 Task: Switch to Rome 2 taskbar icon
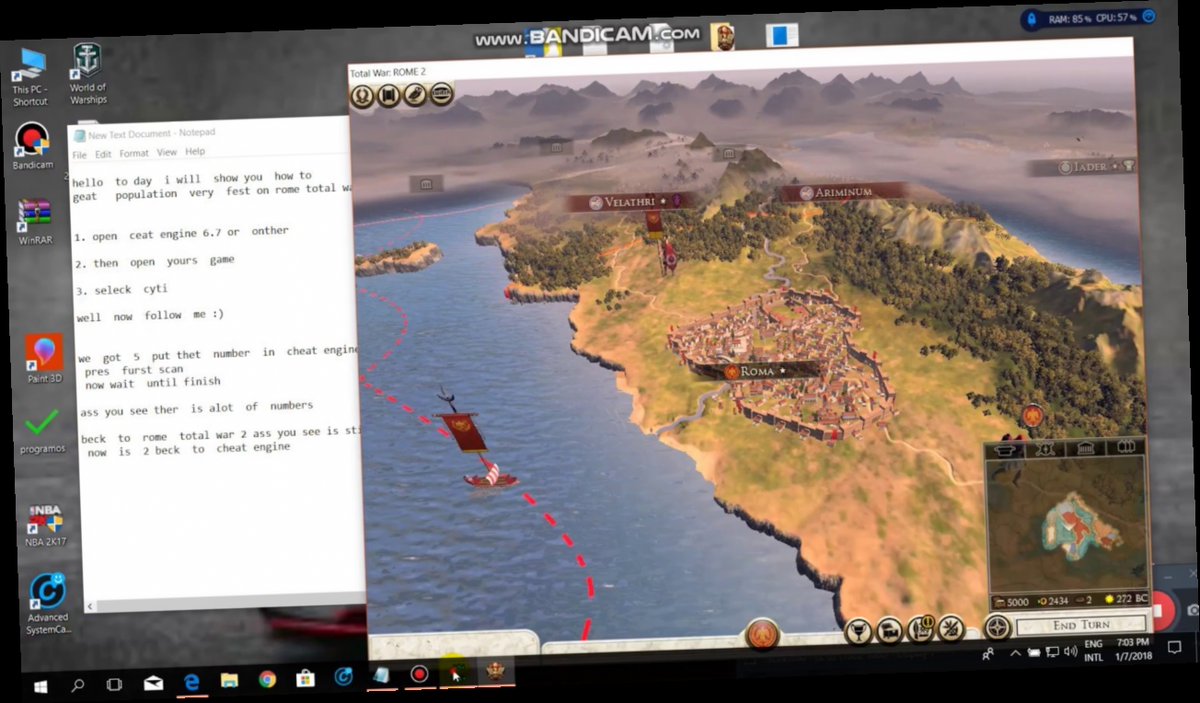click(496, 671)
